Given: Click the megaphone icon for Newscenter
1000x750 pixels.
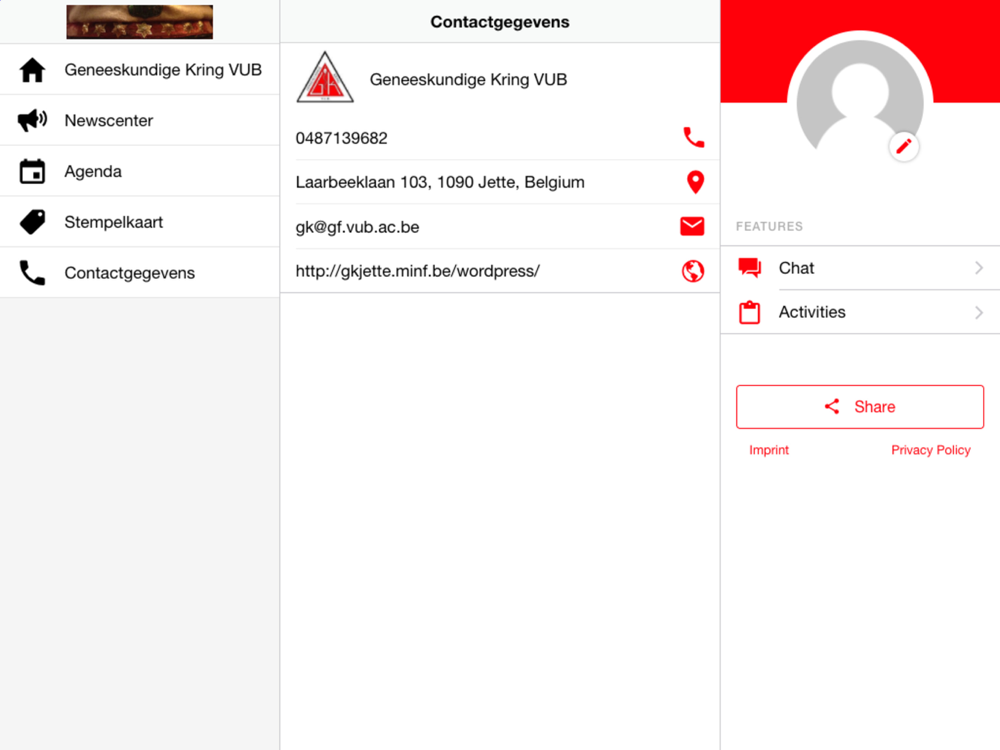Looking at the screenshot, I should pos(32,120).
